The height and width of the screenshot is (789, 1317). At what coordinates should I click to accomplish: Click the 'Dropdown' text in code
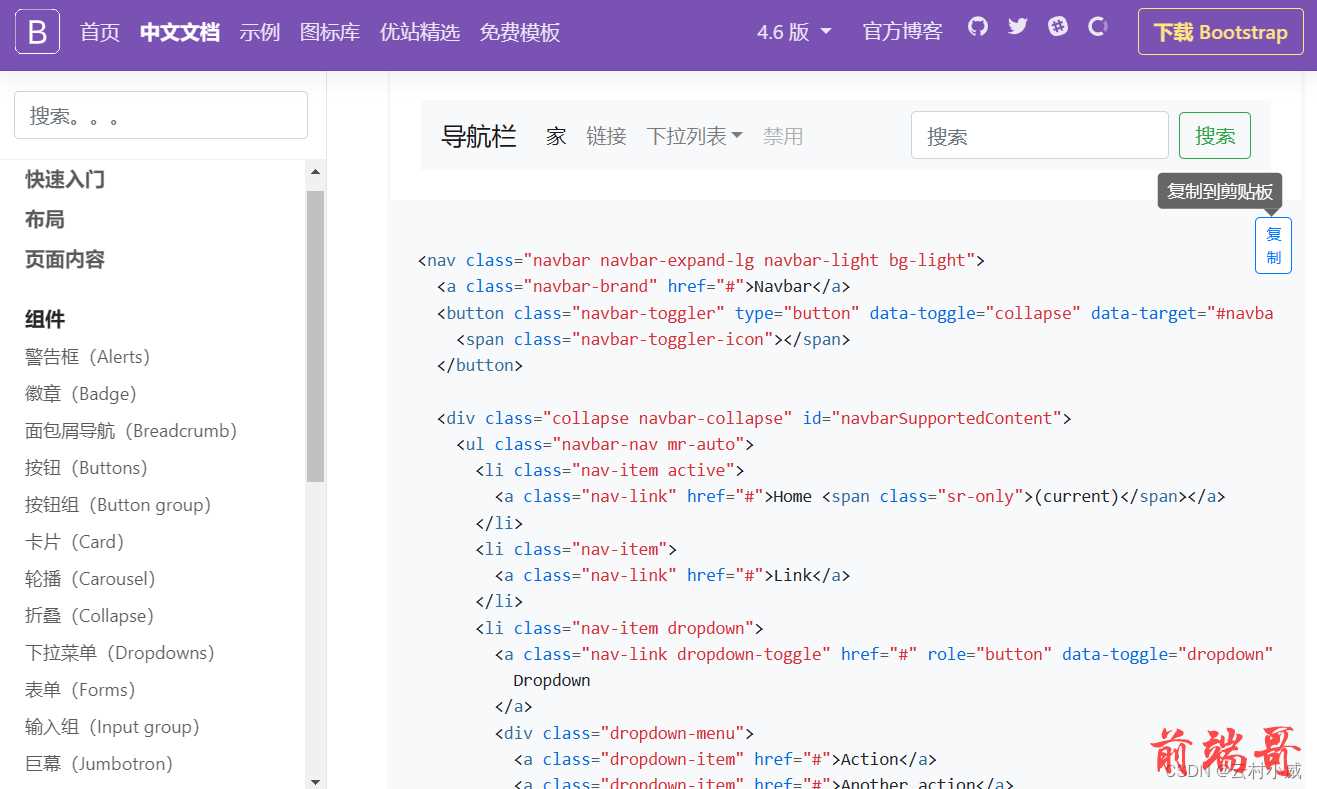(552, 680)
